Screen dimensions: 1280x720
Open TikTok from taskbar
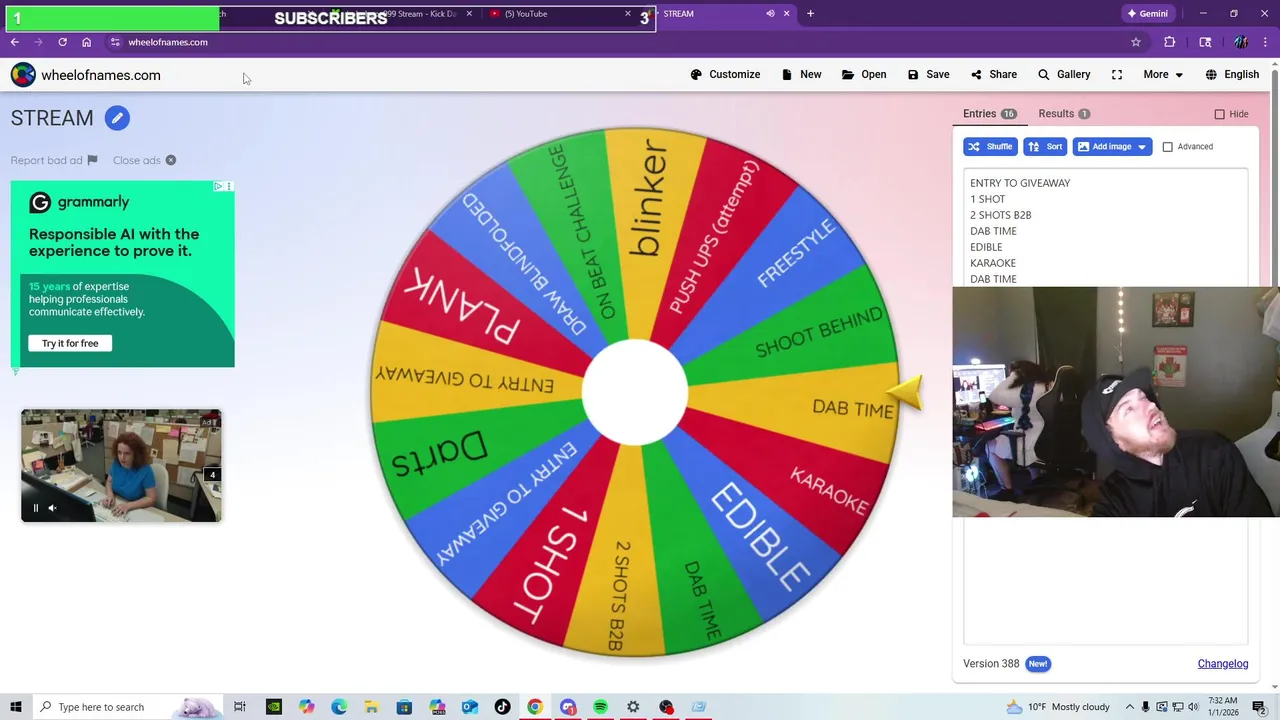pos(502,707)
